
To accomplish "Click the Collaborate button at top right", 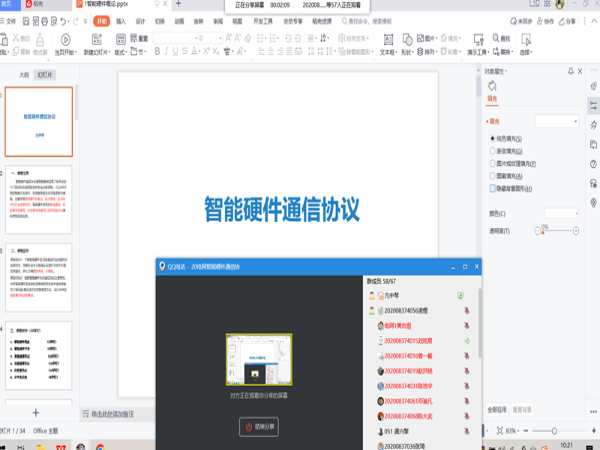I will [545, 21].
